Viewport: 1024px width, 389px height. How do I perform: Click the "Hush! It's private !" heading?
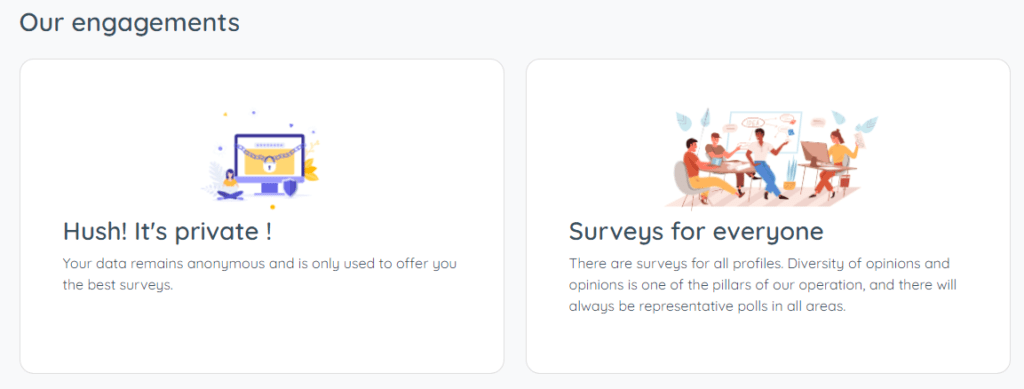[167, 231]
